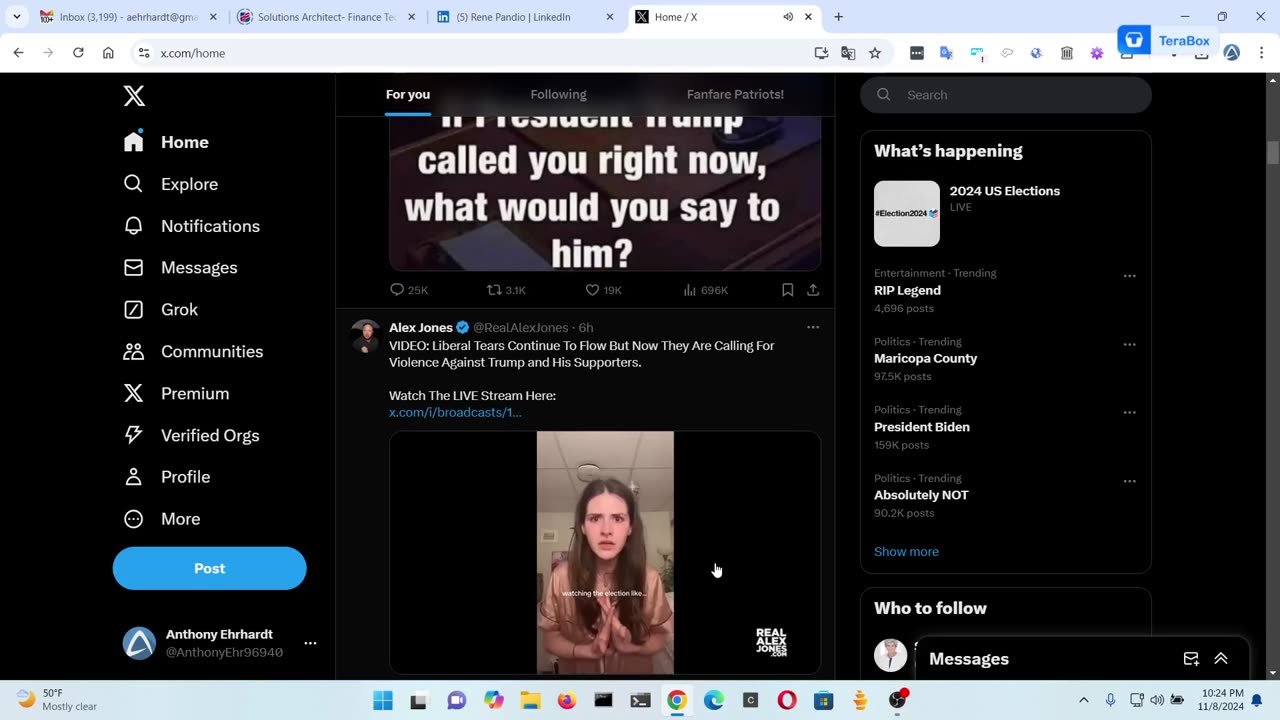Click the share icon on Trump post
This screenshot has height=720, width=1280.
[813, 290]
